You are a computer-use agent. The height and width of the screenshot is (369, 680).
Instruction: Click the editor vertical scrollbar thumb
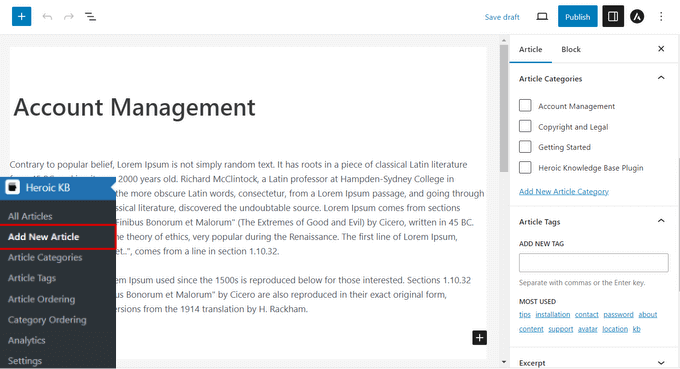point(503,108)
